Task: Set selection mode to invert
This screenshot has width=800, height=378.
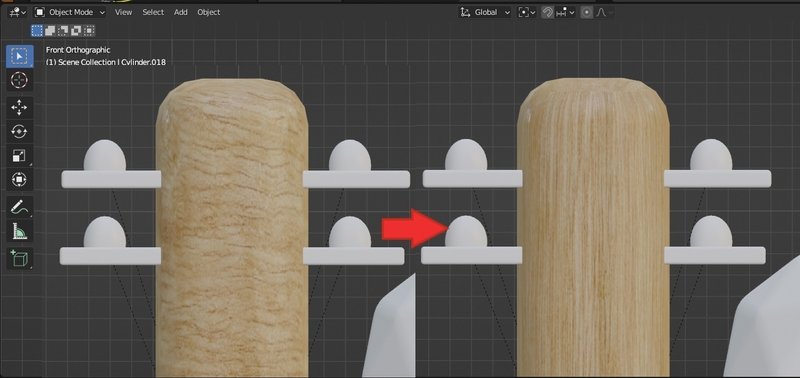Action: [x=76, y=31]
